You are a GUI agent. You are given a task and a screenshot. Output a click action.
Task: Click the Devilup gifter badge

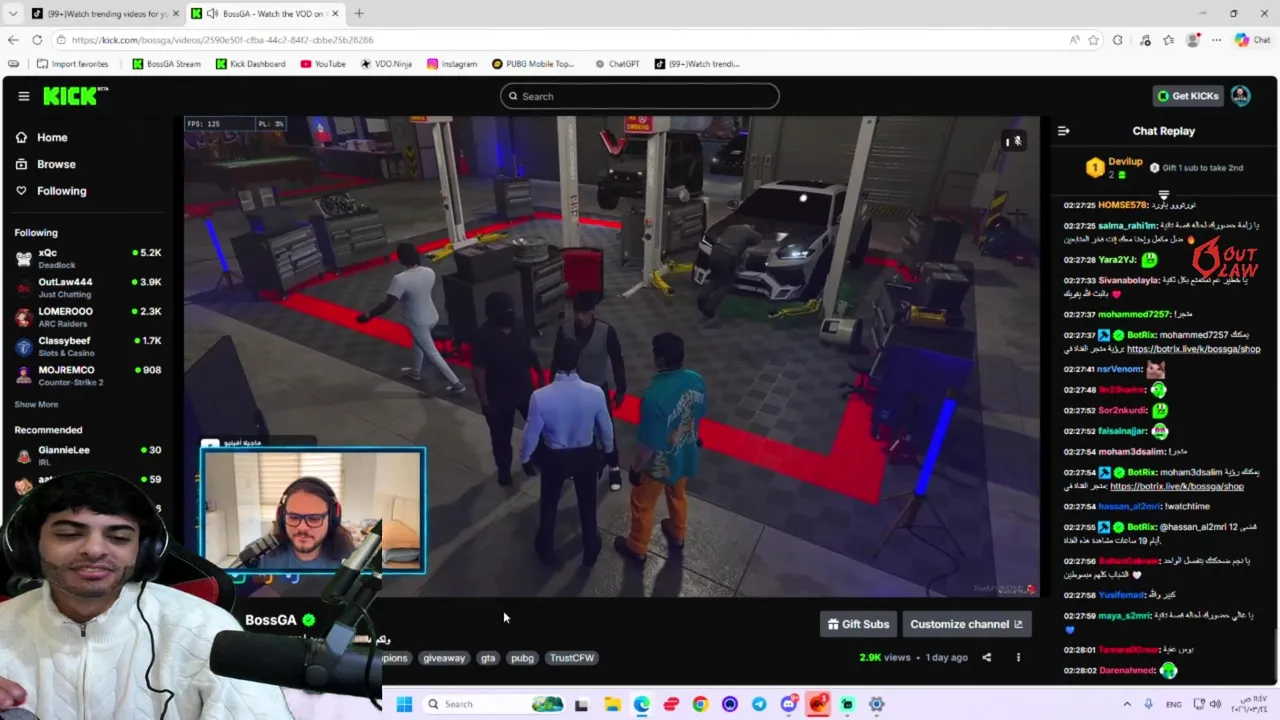(1095, 168)
